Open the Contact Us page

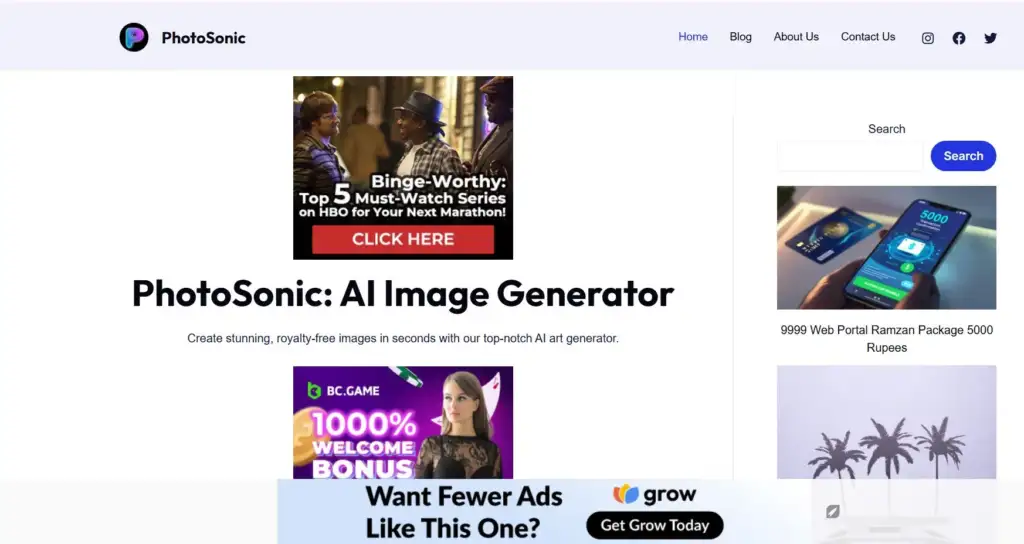(x=868, y=37)
